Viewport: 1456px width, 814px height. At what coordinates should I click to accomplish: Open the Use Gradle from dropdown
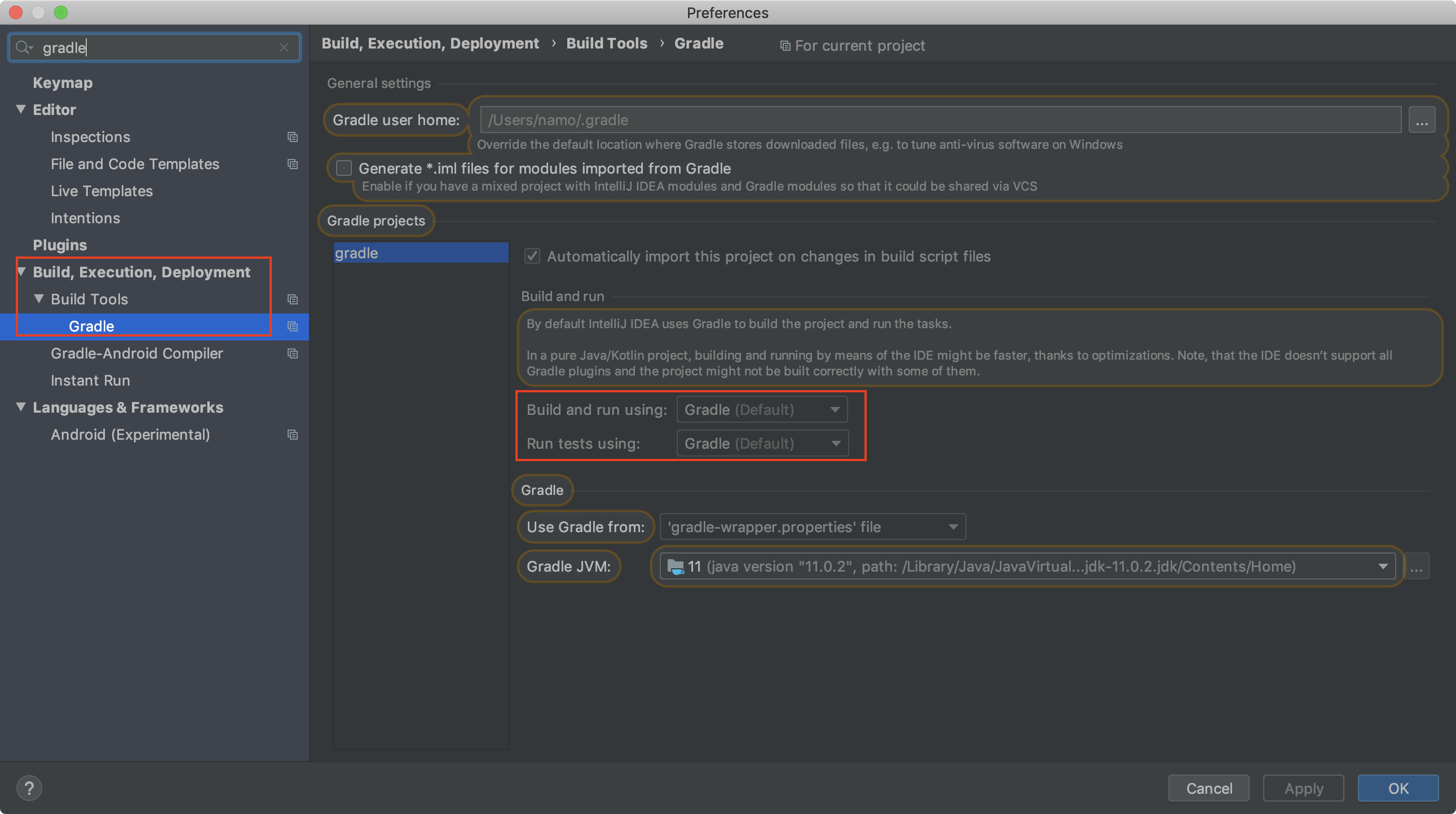click(x=812, y=527)
